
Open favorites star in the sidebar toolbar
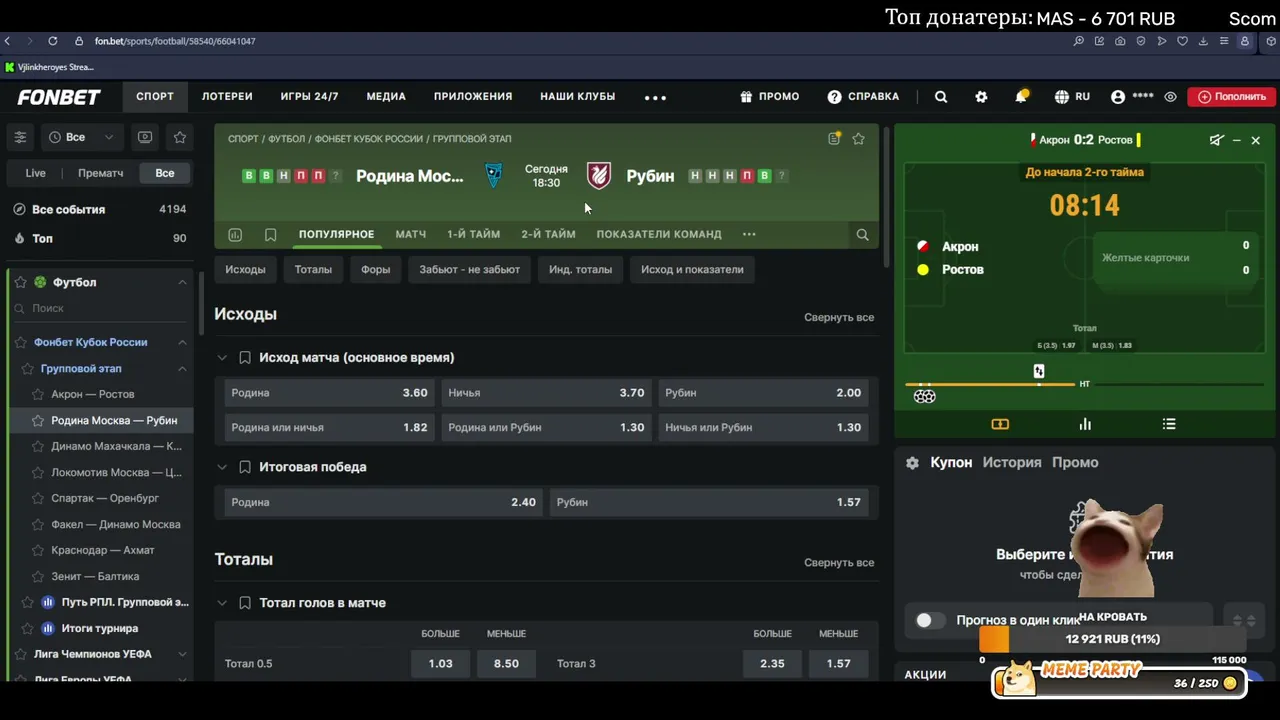click(x=180, y=137)
